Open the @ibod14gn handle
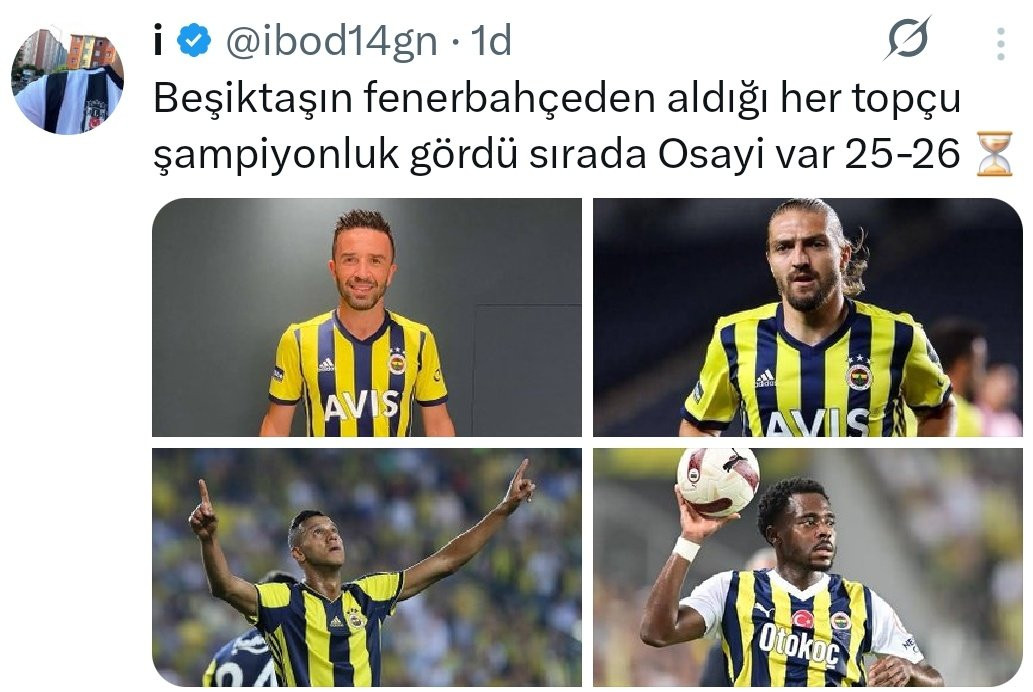The width and height of the screenshot is (1033, 692). tap(331, 41)
